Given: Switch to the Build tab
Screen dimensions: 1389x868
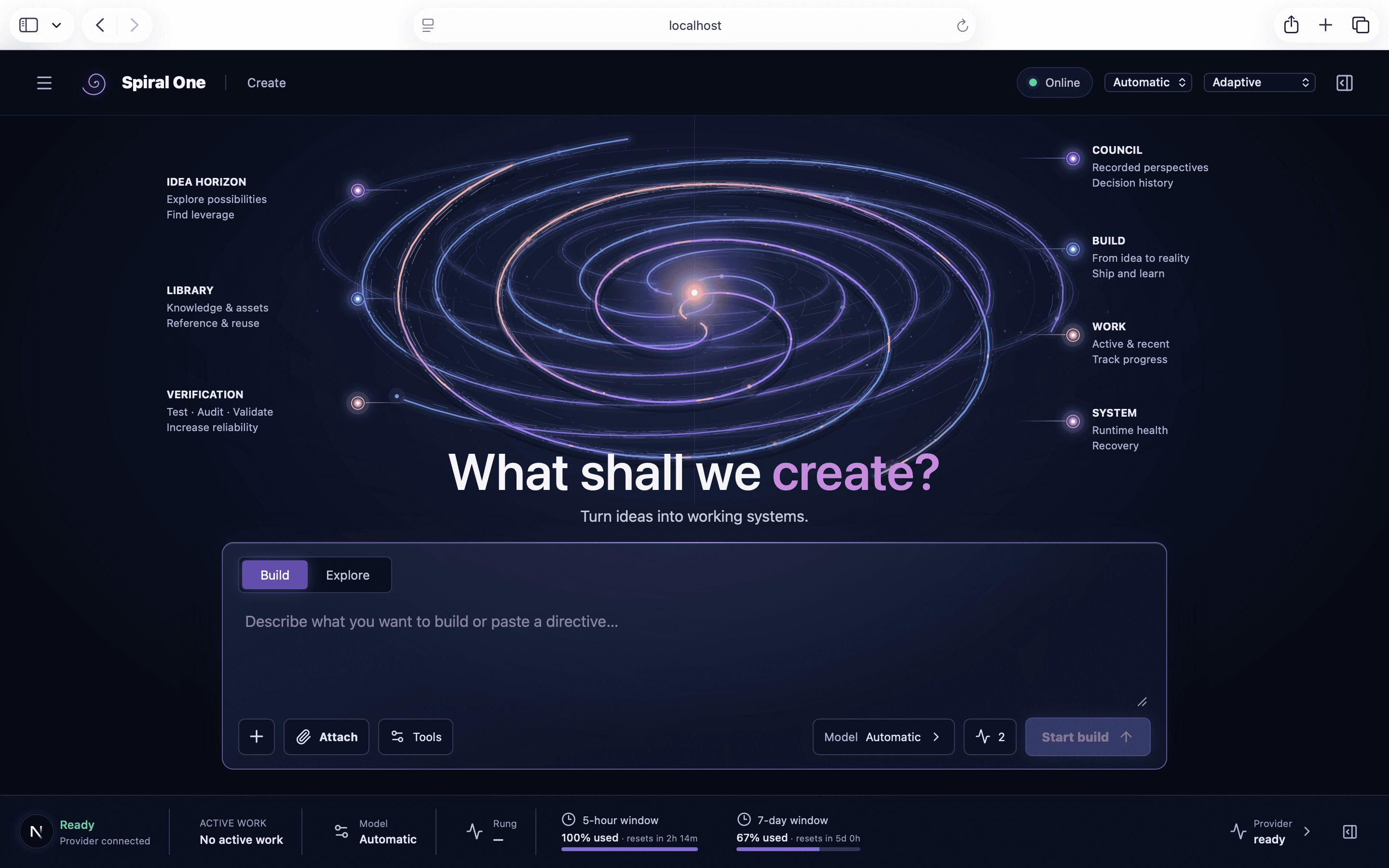Looking at the screenshot, I should click(275, 575).
